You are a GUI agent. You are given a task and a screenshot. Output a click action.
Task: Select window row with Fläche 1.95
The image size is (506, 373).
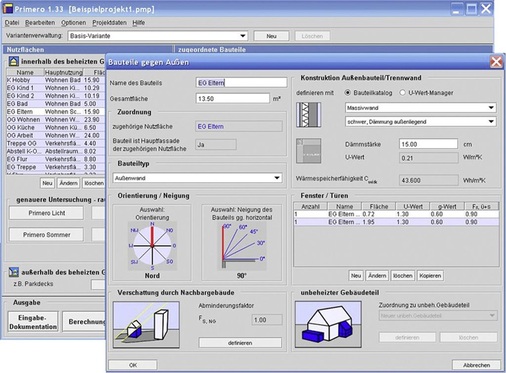[396, 222]
